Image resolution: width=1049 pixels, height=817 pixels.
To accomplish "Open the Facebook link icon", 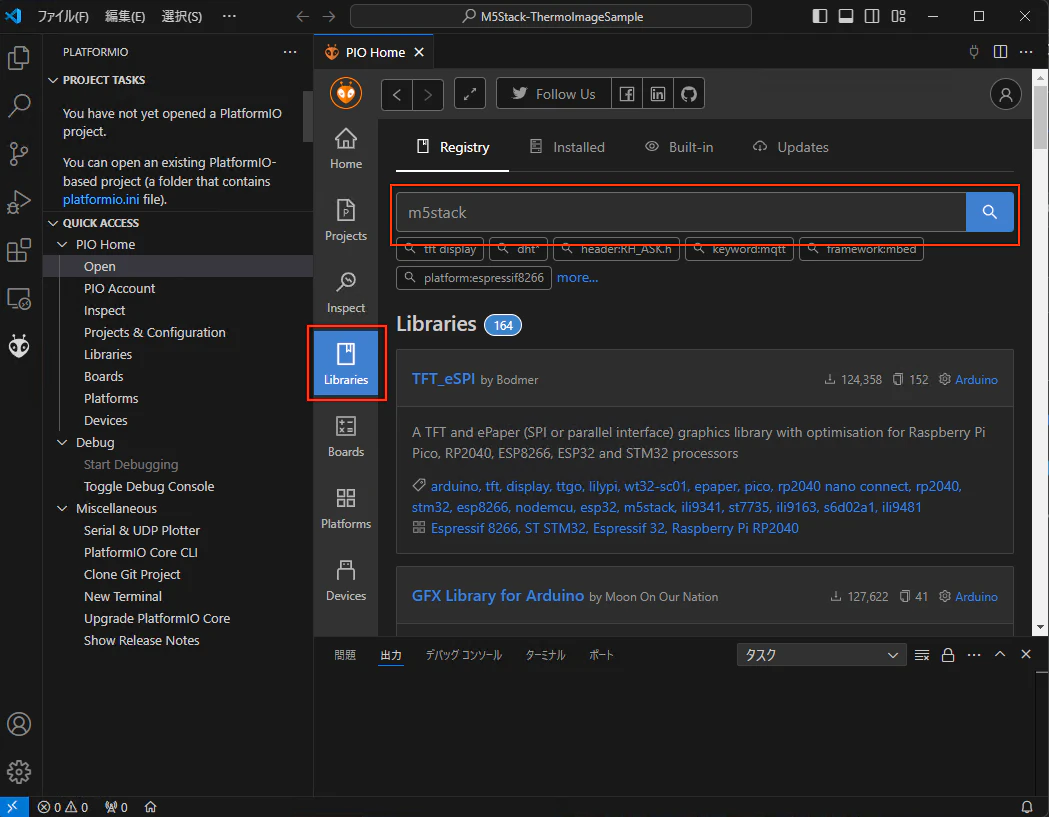I will click(x=627, y=94).
